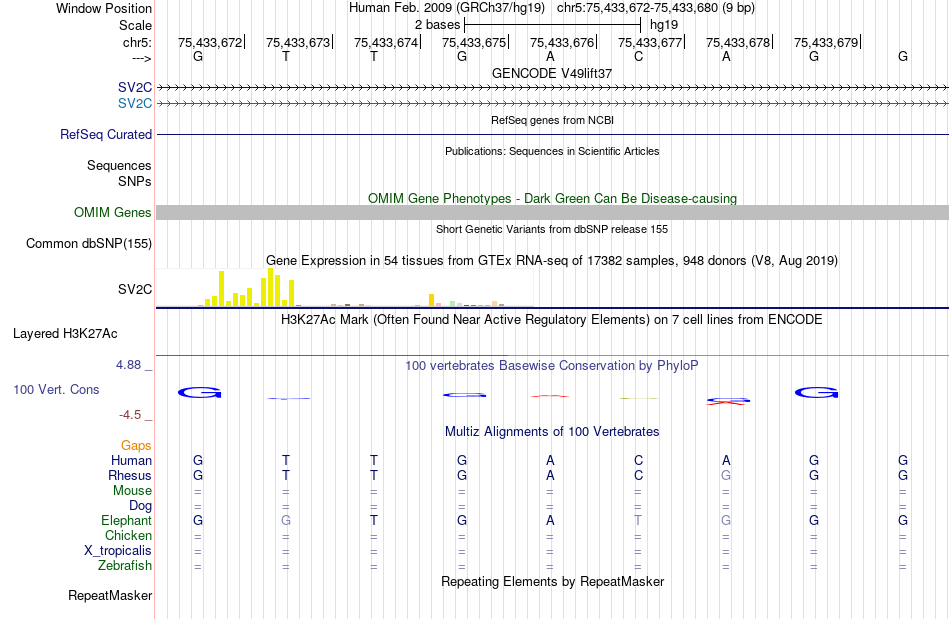Click position label 75,433,677
The height and width of the screenshot is (619, 950).
[650, 42]
